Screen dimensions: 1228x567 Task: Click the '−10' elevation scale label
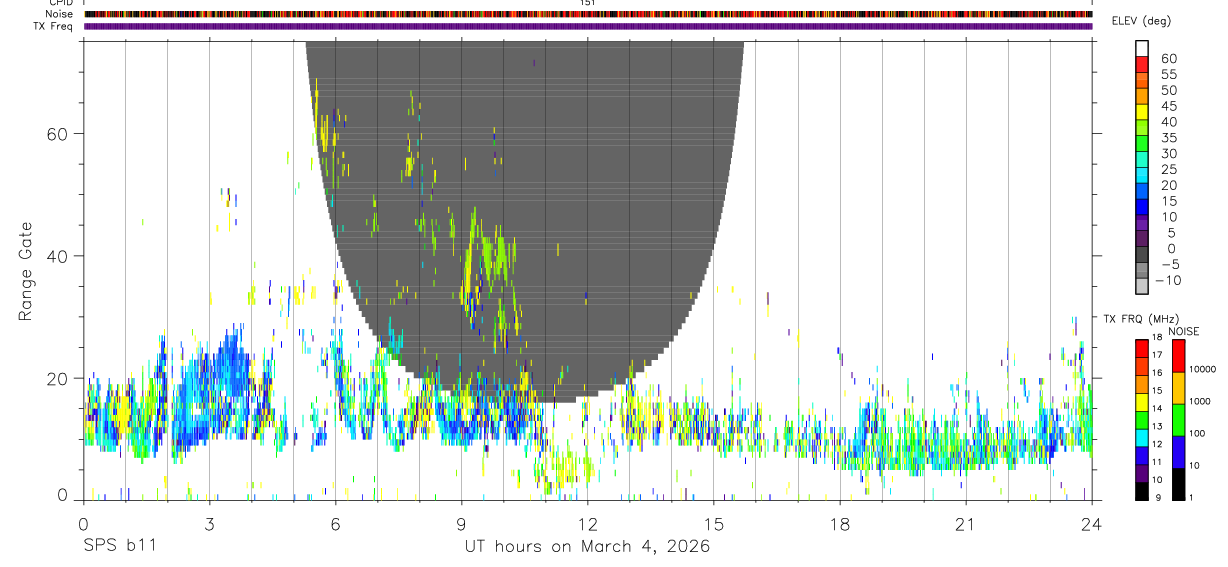[x=1167, y=280]
